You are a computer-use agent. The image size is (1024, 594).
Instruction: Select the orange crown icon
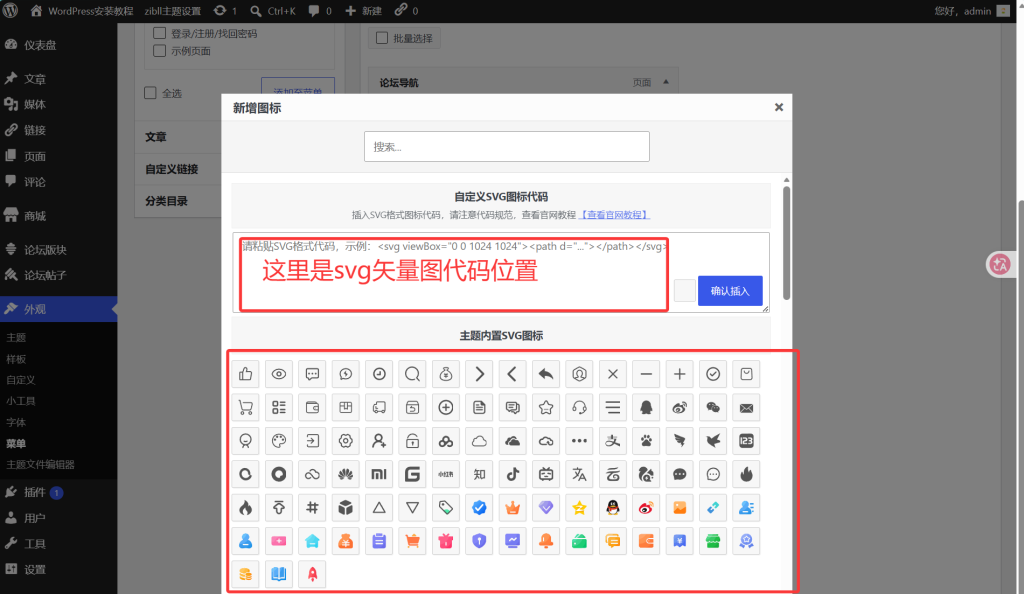click(x=513, y=508)
